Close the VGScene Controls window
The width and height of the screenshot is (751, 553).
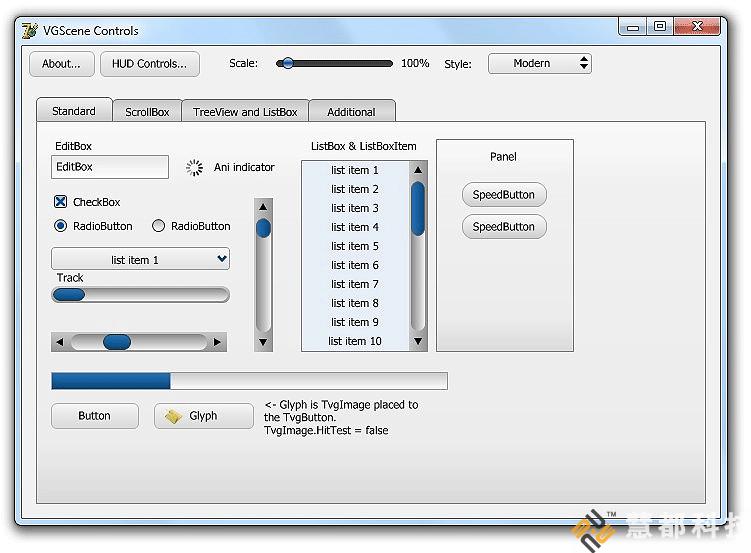[697, 27]
